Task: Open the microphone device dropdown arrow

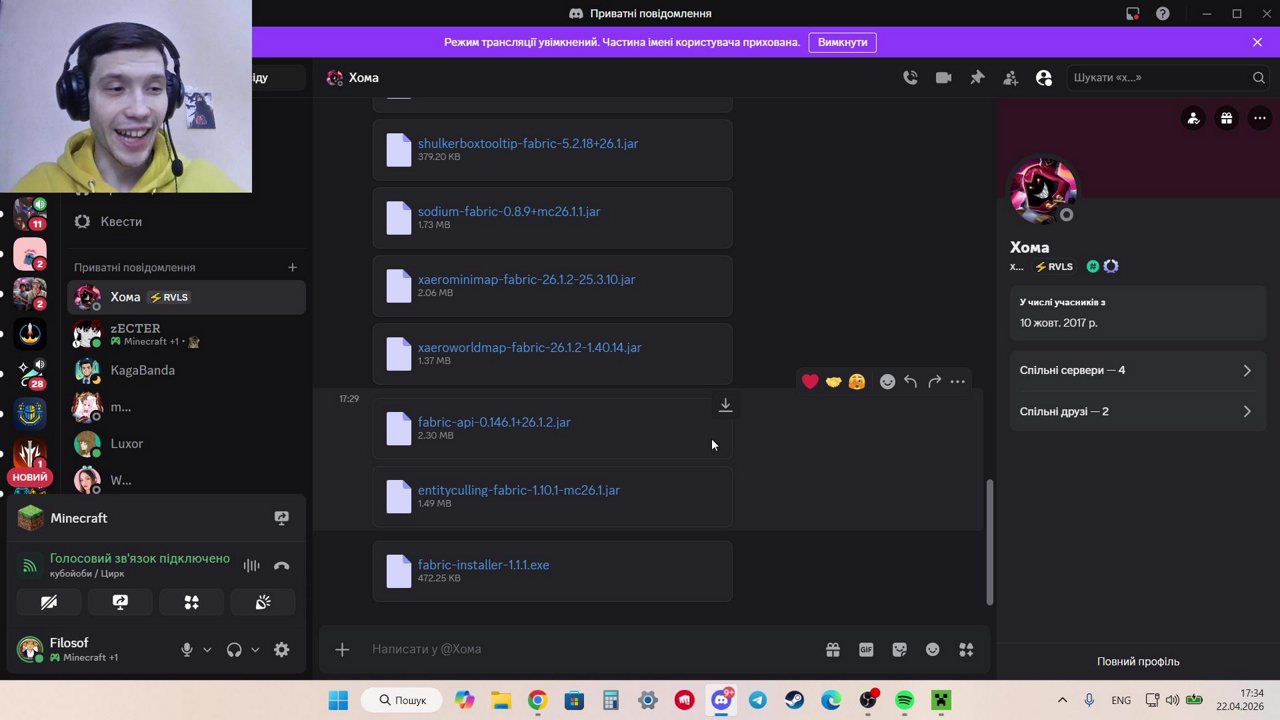Action: 207,650
